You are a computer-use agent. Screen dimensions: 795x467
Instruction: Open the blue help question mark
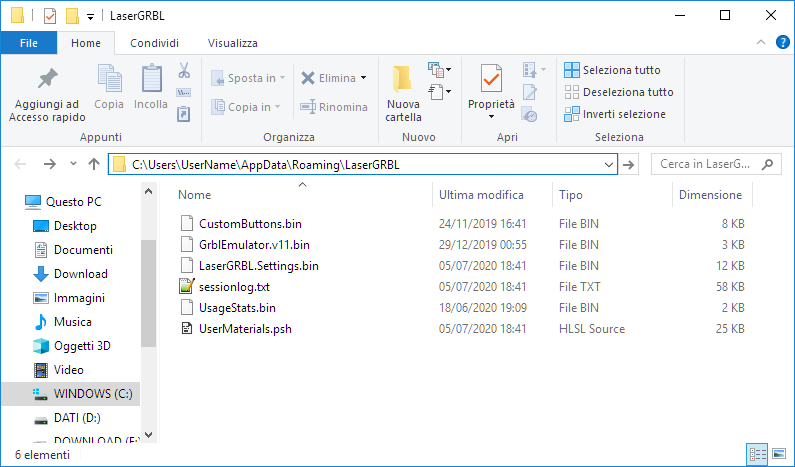(782, 43)
